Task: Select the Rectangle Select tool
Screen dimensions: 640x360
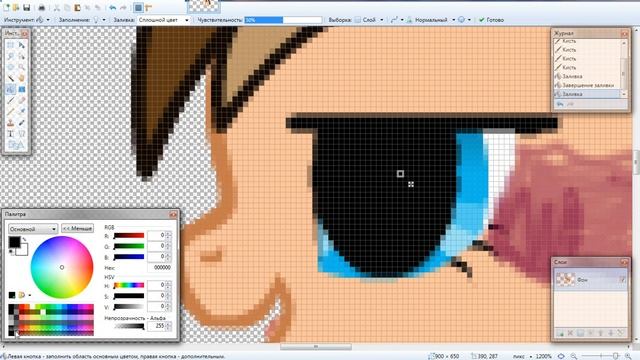Action: (11, 45)
